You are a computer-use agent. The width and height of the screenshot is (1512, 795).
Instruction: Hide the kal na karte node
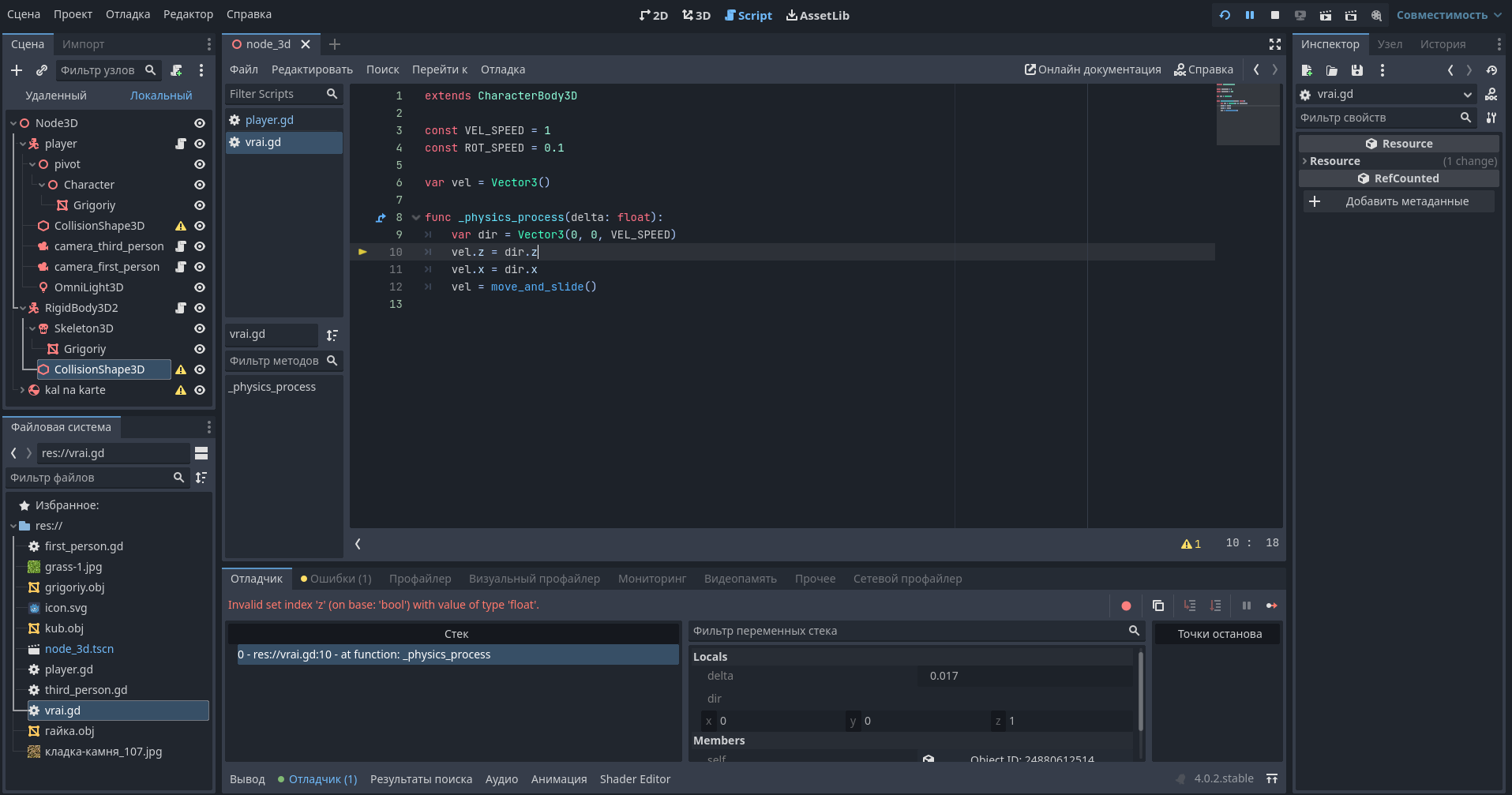click(200, 390)
